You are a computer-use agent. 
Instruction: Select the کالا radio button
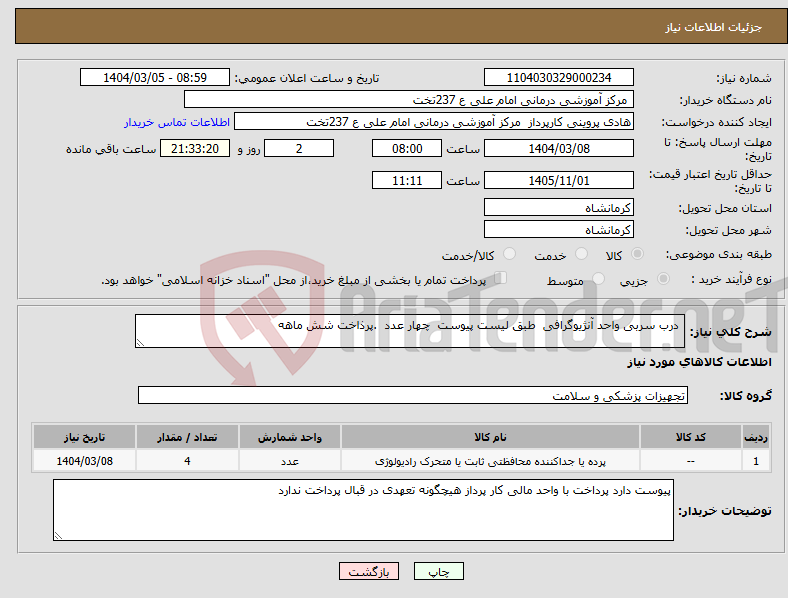click(x=637, y=254)
